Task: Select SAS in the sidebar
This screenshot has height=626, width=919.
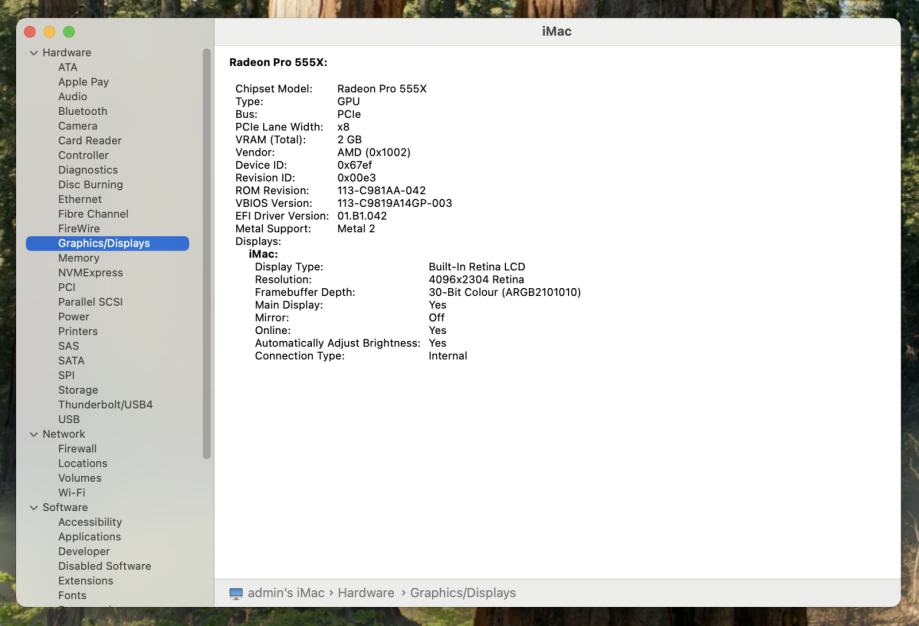Action: click(68, 346)
